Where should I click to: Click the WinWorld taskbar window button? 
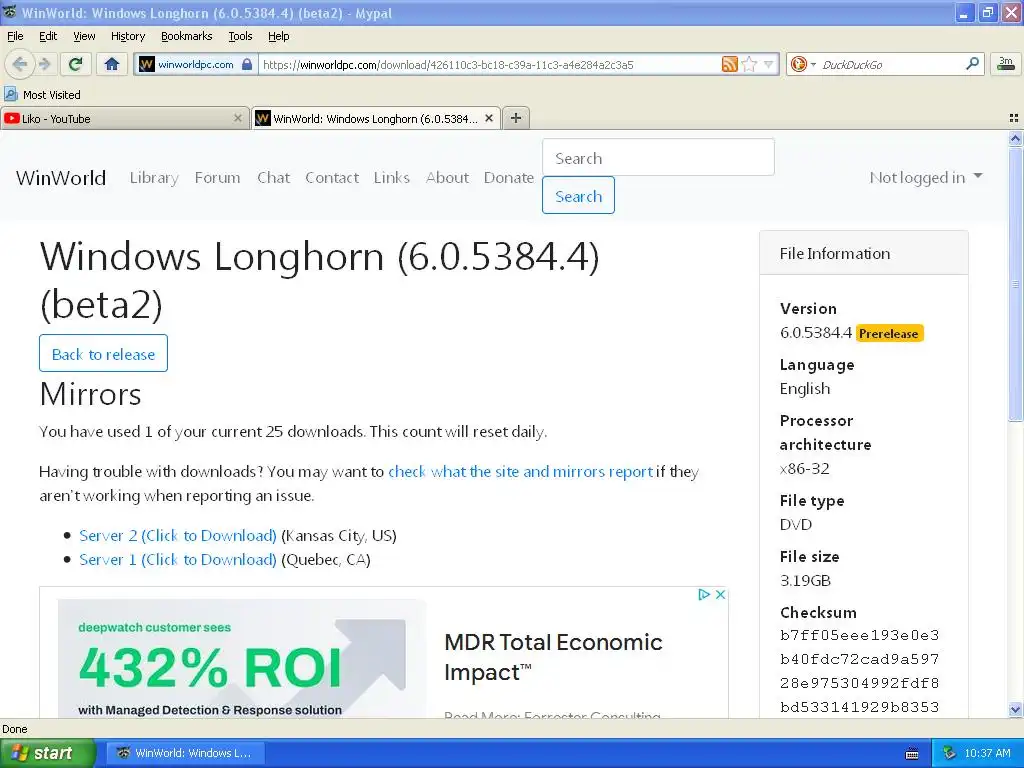point(185,753)
